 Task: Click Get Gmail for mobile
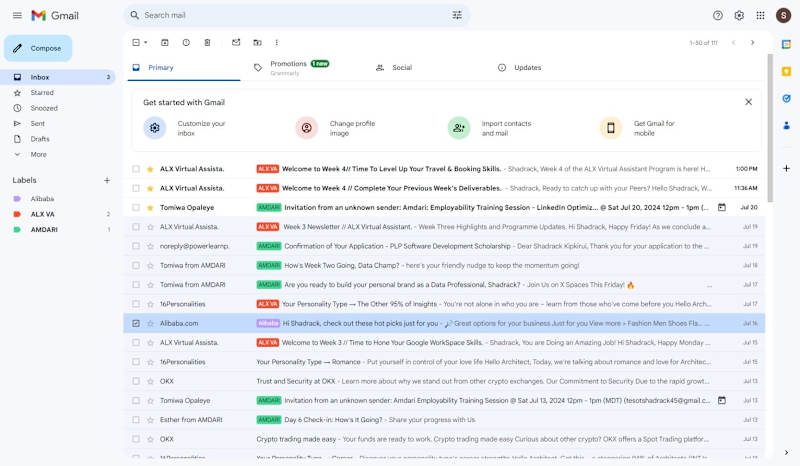tap(638, 128)
